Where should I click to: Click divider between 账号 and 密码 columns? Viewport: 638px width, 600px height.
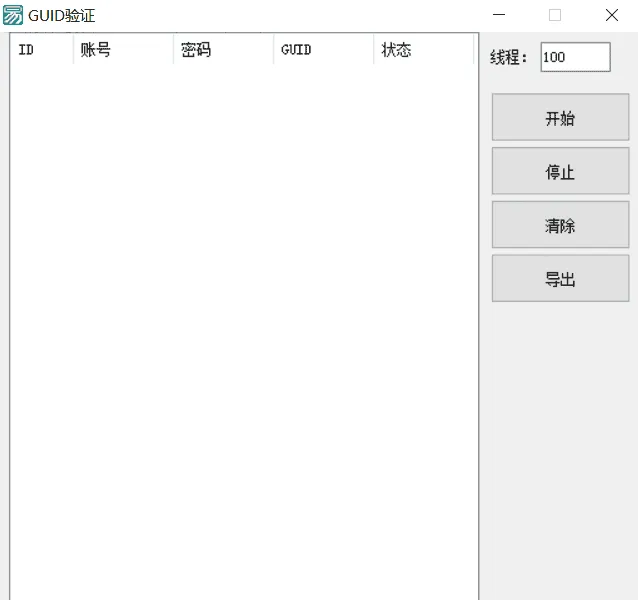173,50
